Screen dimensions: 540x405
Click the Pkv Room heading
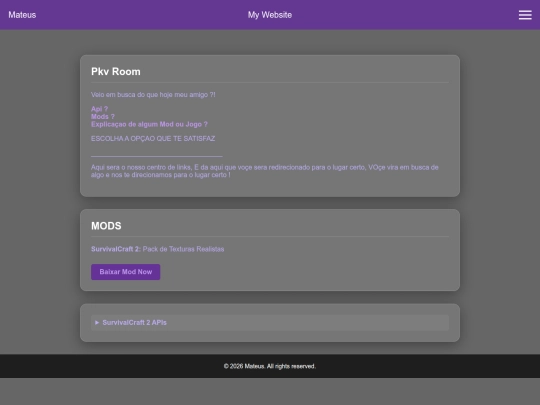pos(116,71)
